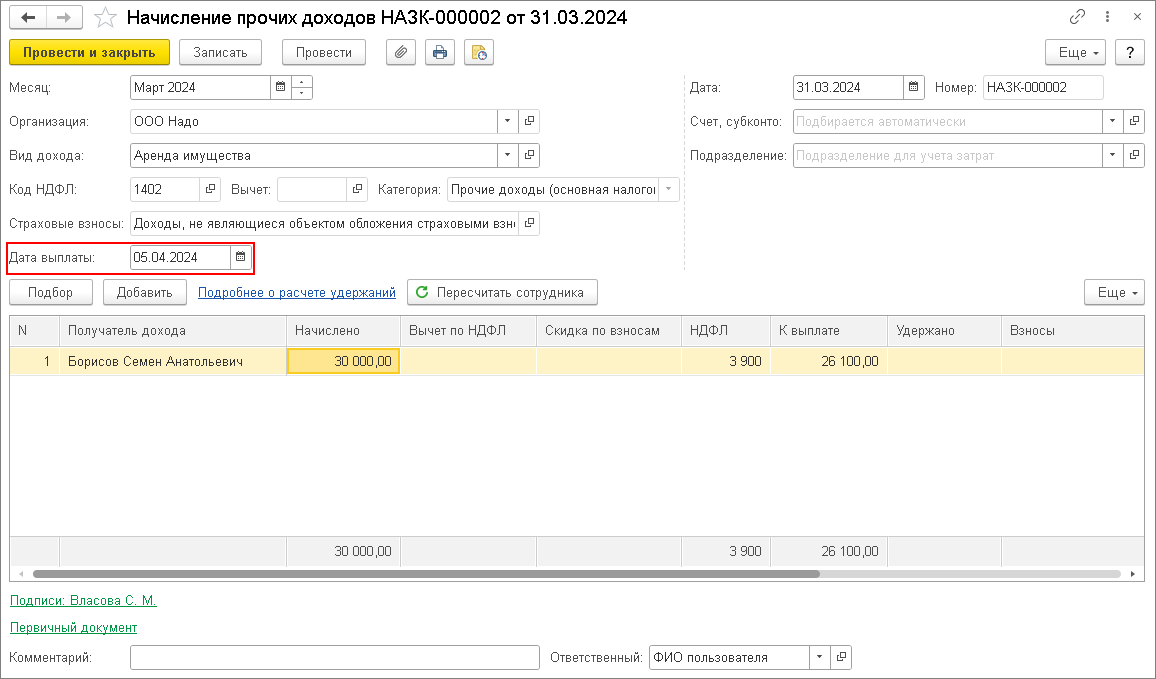Click the Подбор button

(51, 292)
